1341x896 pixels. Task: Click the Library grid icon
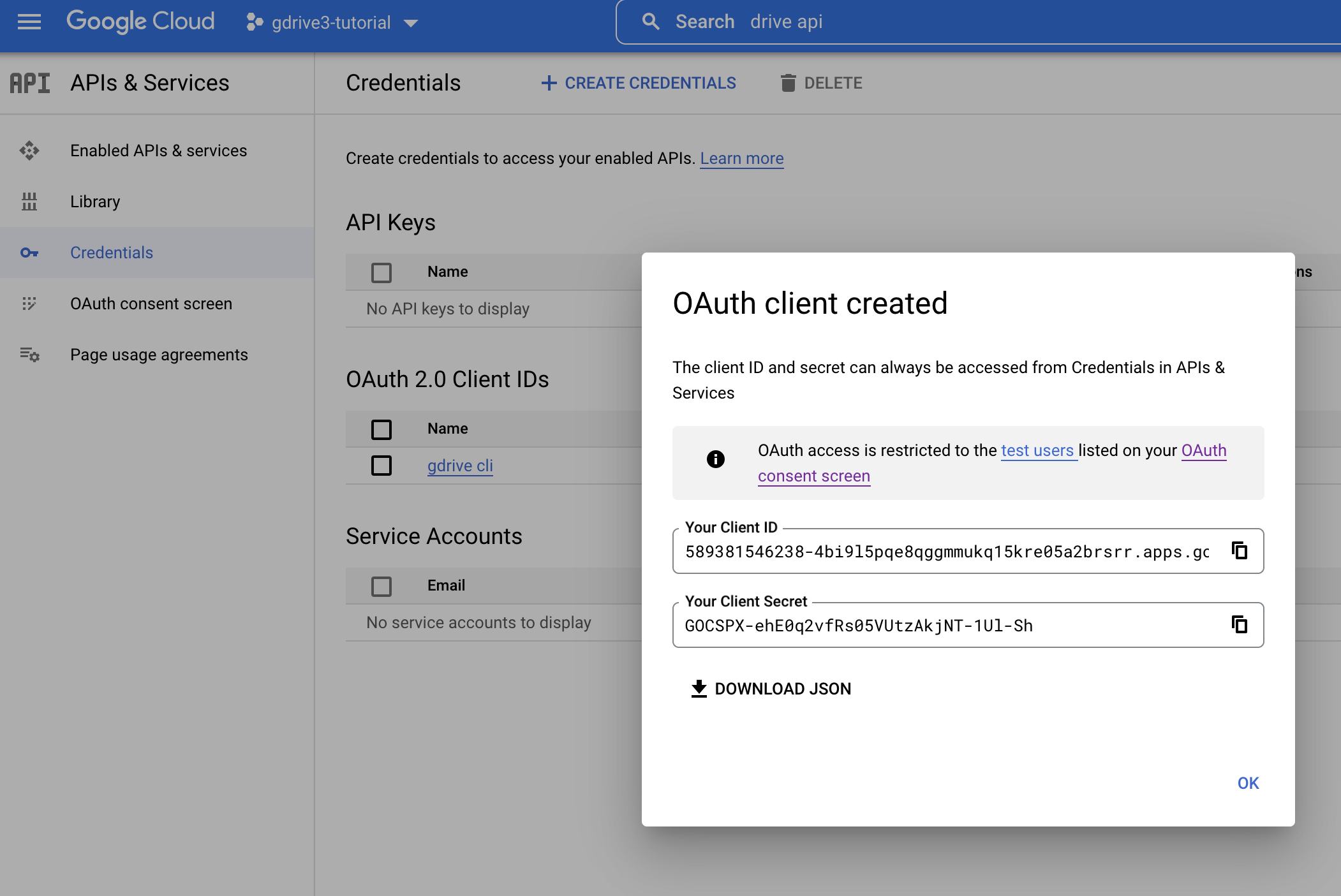29,202
